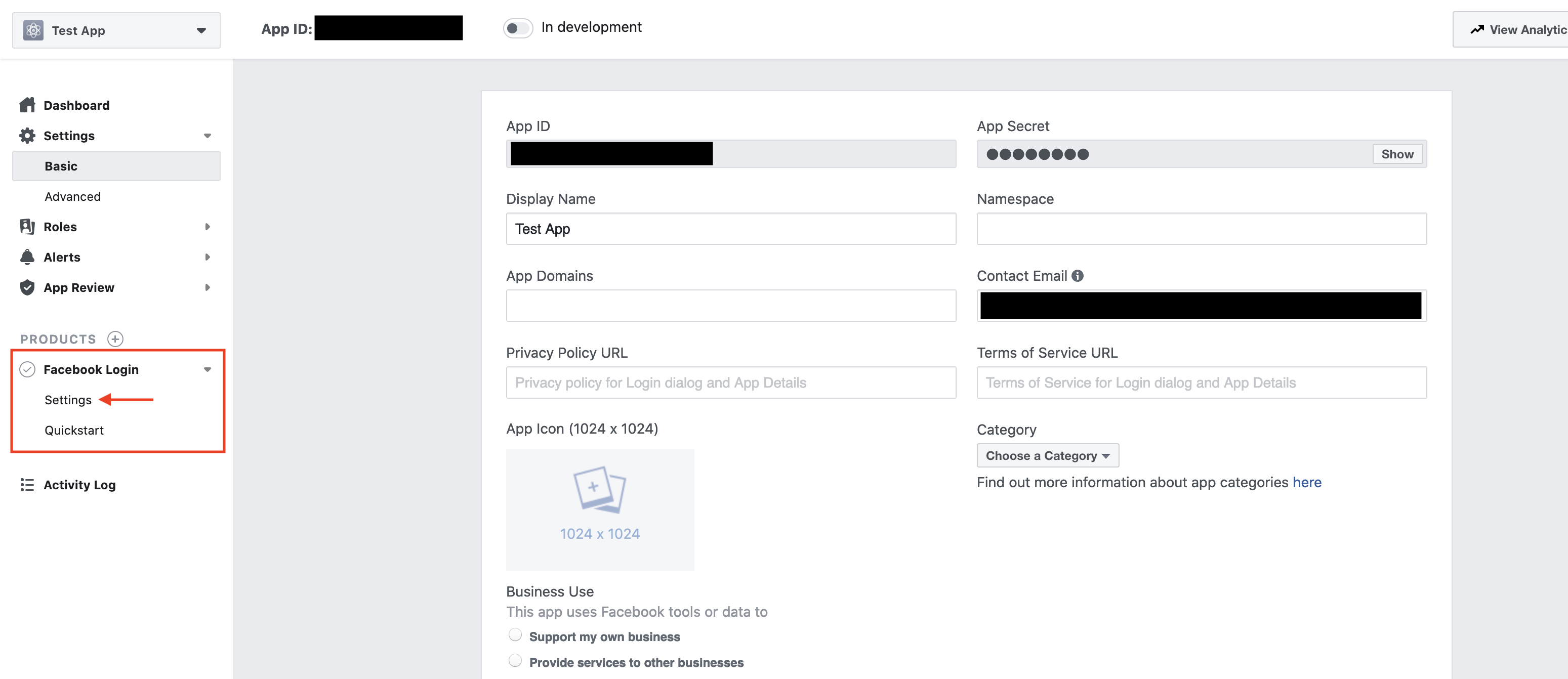
Task: Click the View Analytics trend icon
Action: pyautogui.click(x=1477, y=29)
